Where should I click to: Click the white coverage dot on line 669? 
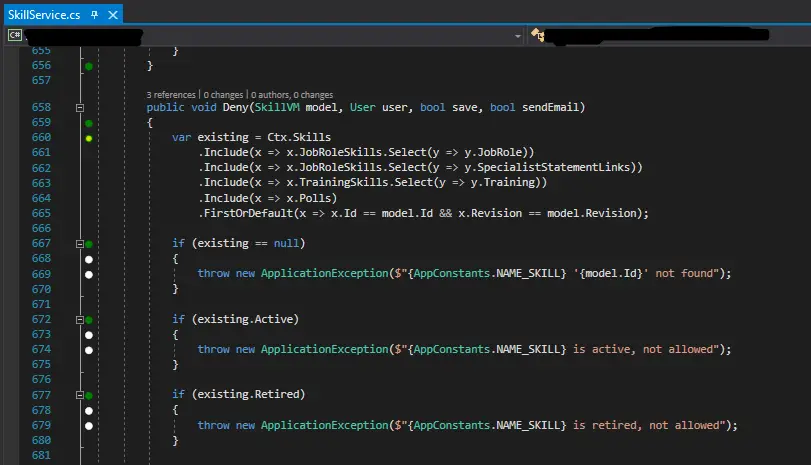click(x=89, y=274)
